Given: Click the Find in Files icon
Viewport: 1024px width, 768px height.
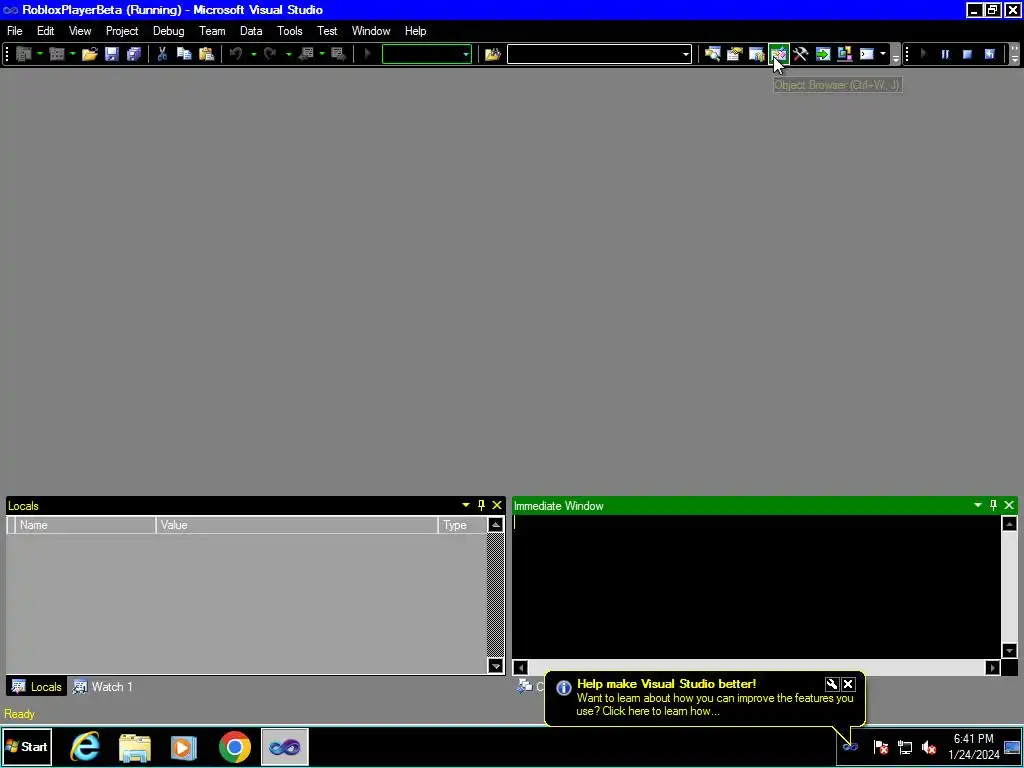Looking at the screenshot, I should pos(492,54).
